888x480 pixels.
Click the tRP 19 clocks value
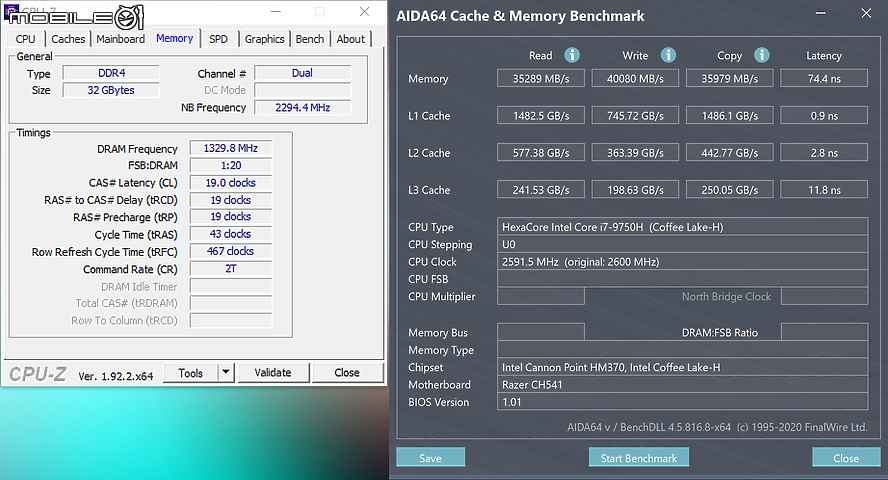click(x=230, y=217)
